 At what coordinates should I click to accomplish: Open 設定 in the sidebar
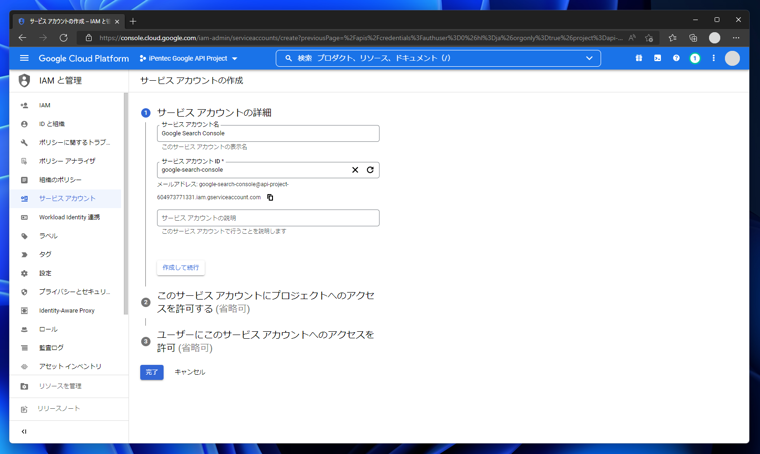(x=66, y=273)
